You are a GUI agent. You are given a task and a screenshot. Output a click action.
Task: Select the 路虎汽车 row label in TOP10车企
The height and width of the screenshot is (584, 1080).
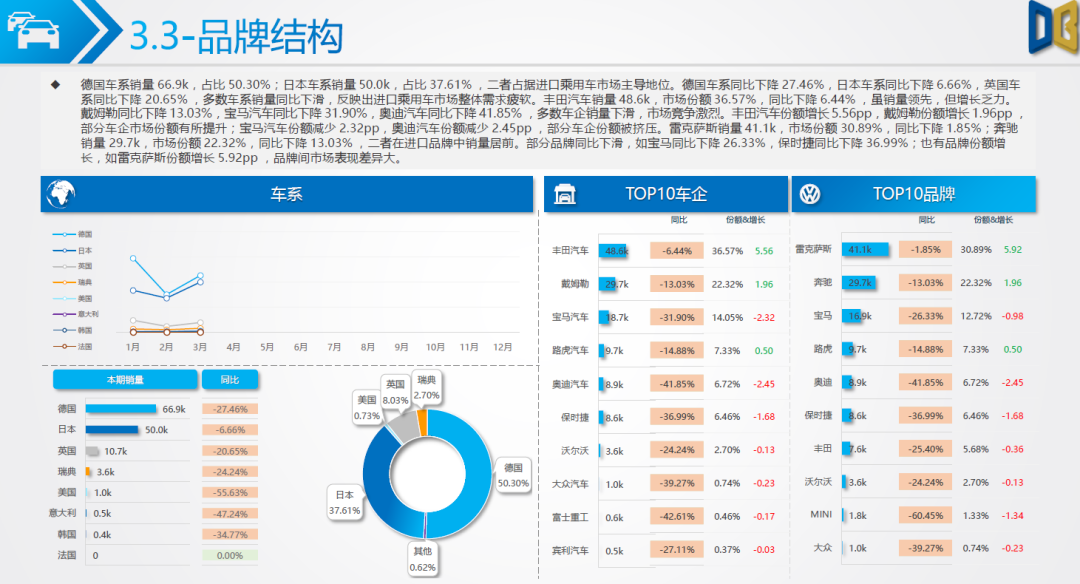coord(570,351)
